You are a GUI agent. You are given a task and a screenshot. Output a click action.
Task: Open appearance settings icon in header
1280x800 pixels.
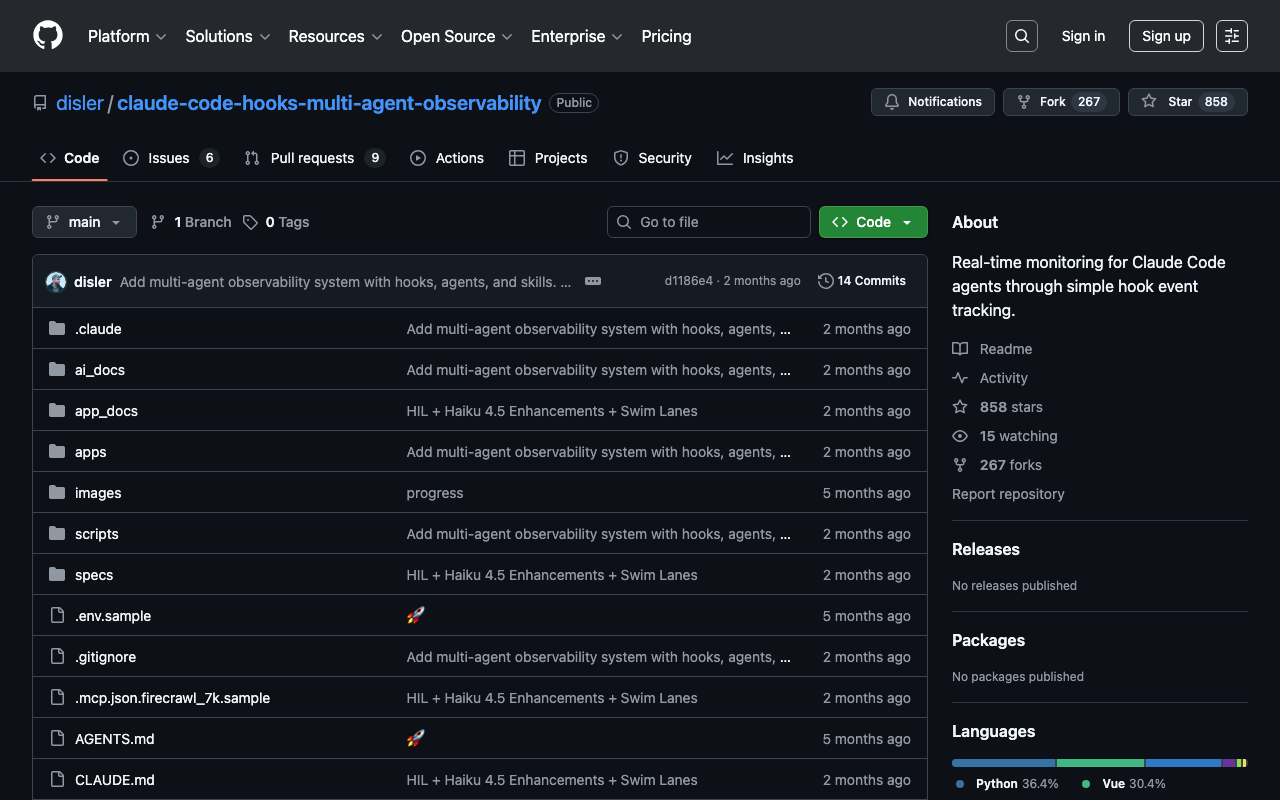1231,36
